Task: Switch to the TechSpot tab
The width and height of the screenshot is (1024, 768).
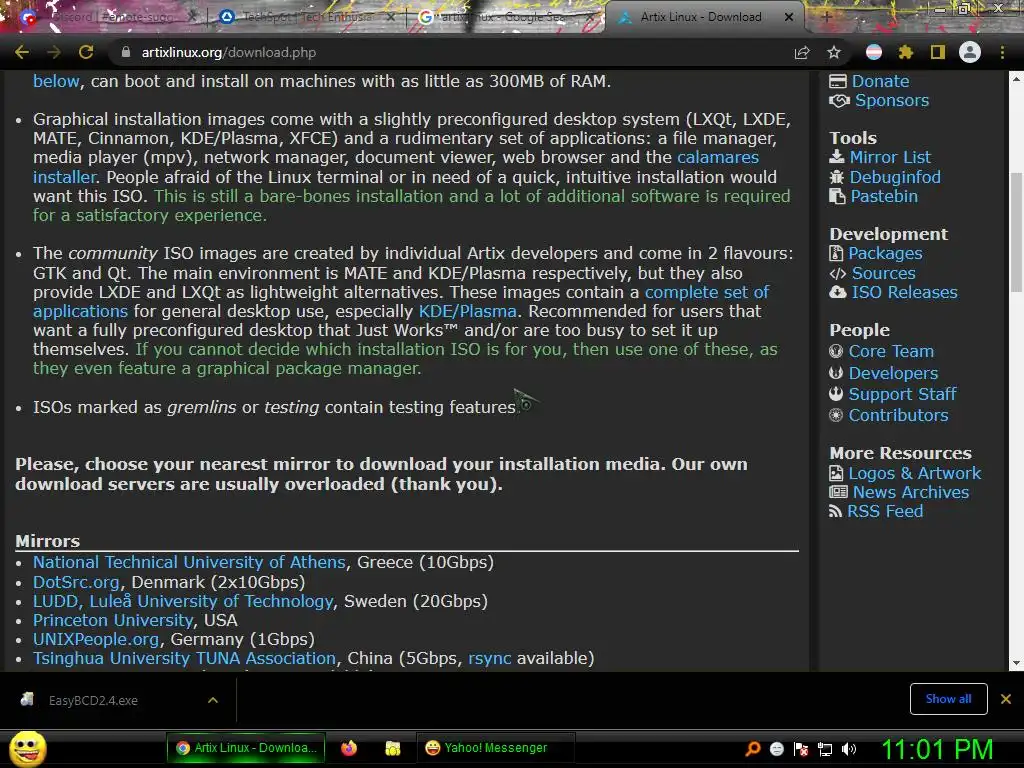Action: [307, 17]
